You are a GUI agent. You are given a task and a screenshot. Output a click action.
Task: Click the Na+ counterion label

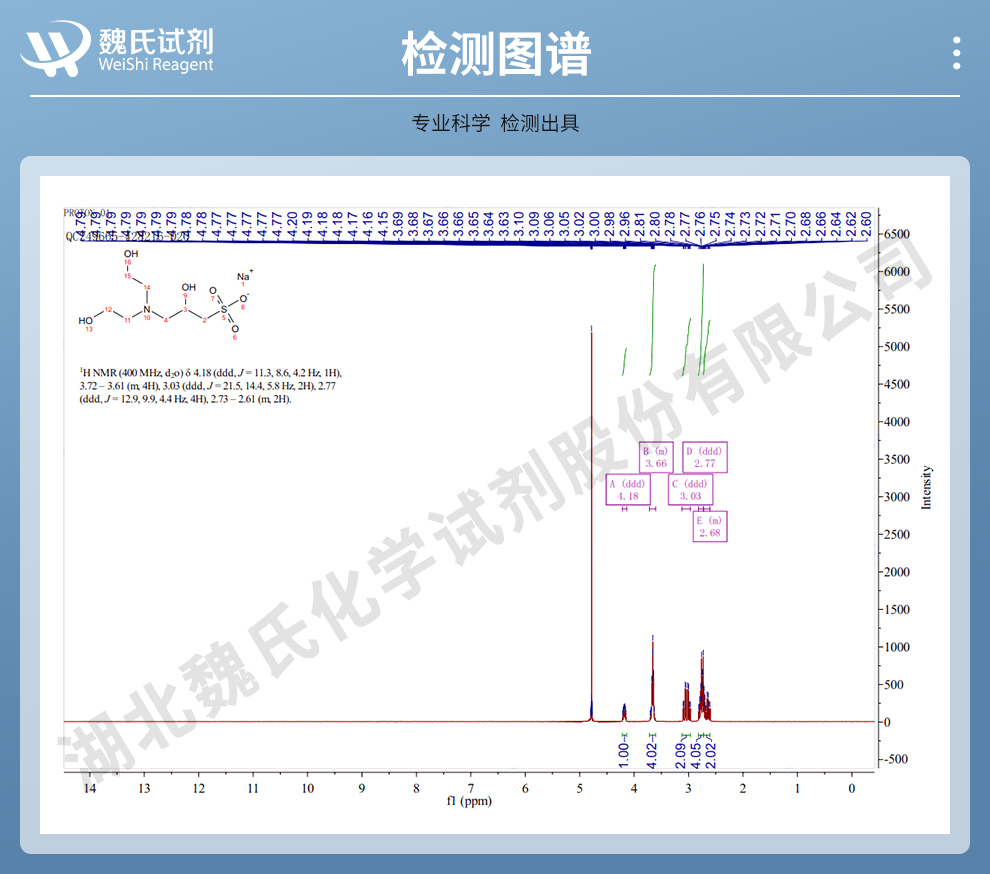(x=245, y=276)
